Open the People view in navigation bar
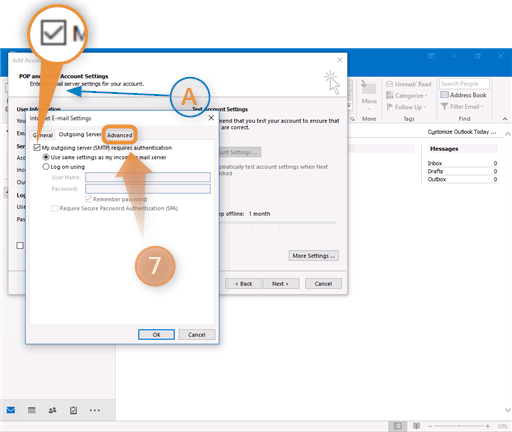The height and width of the screenshot is (432, 512). click(52, 410)
